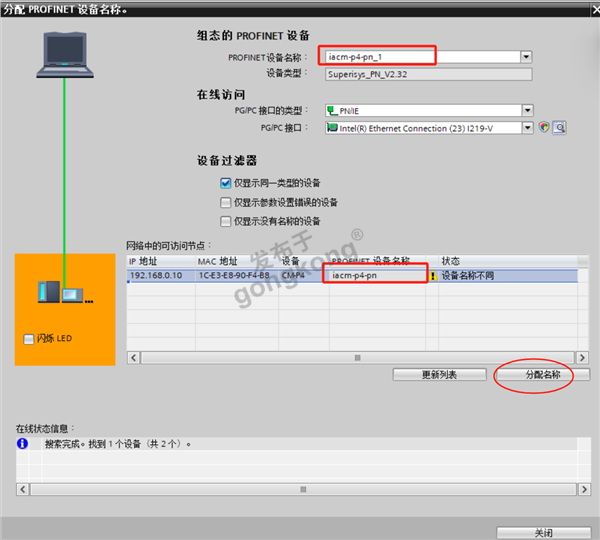Screen dimensions: 600x540
Task: Open the PG/PC 接口 dropdown arrow
Action: 528,127
